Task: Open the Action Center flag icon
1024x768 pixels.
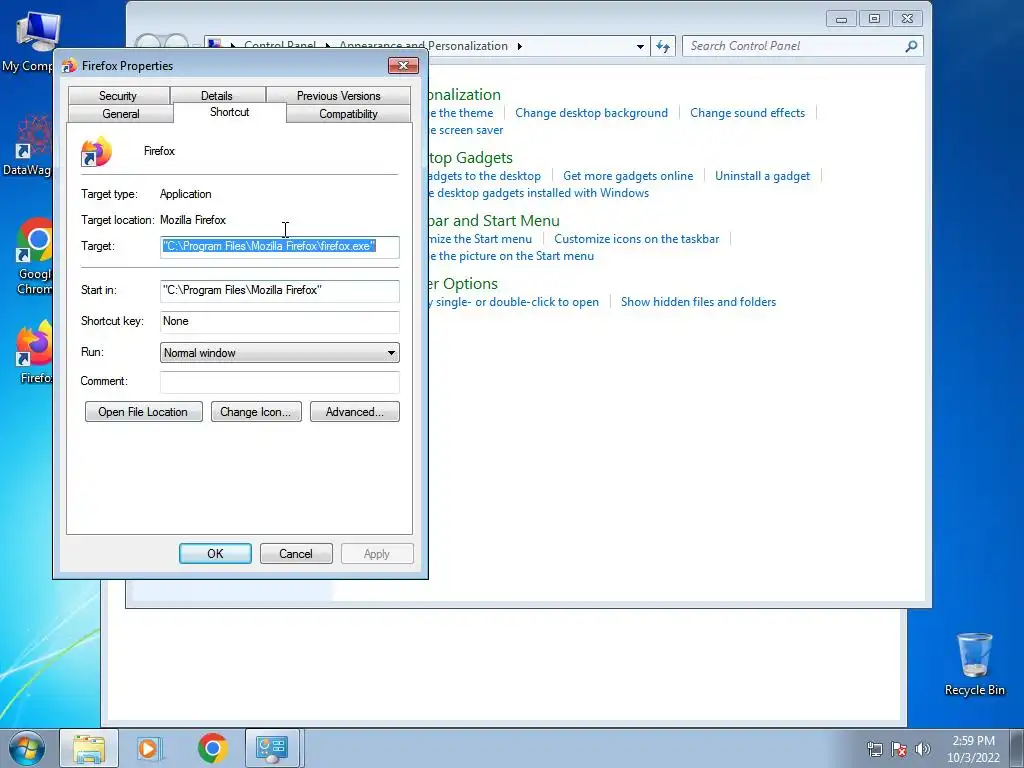Action: (x=899, y=749)
